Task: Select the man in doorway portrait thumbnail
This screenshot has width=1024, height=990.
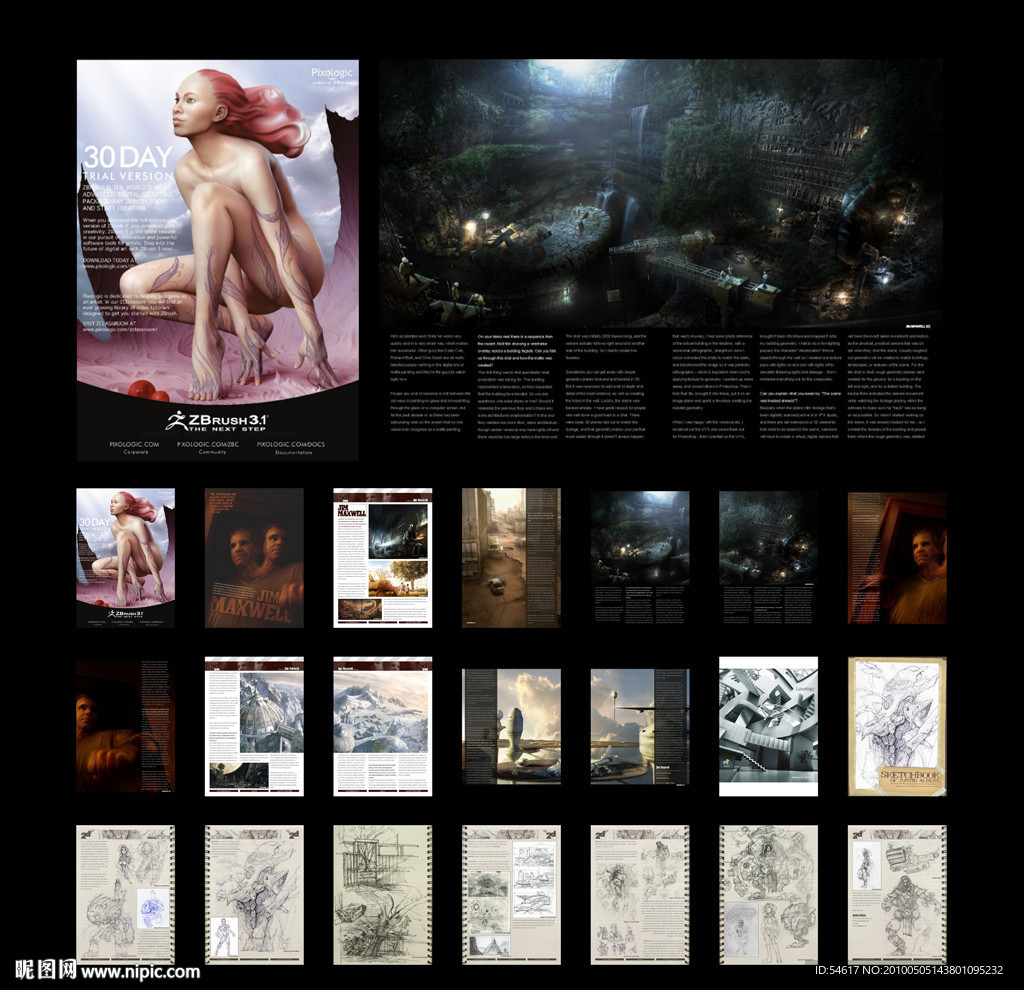Action: tap(897, 558)
